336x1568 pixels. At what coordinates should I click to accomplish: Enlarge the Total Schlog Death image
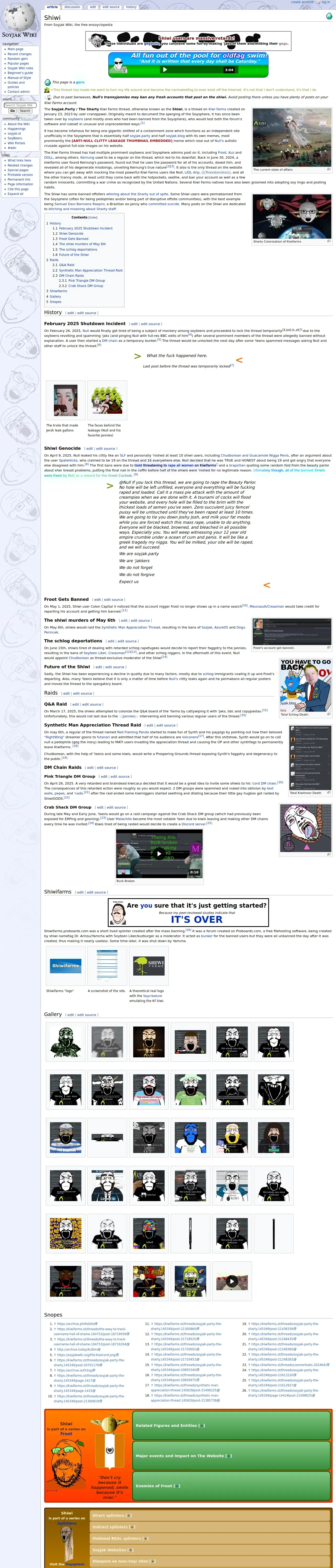point(329,714)
